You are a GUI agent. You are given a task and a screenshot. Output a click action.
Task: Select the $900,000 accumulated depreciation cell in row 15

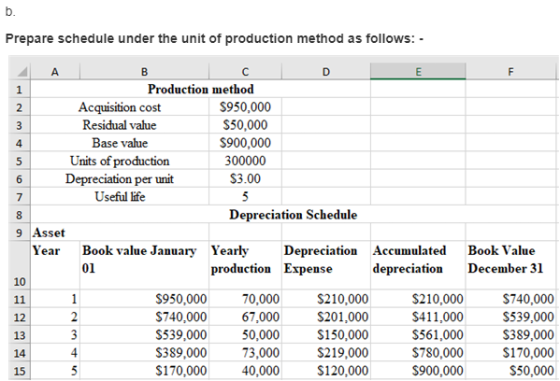point(418,371)
